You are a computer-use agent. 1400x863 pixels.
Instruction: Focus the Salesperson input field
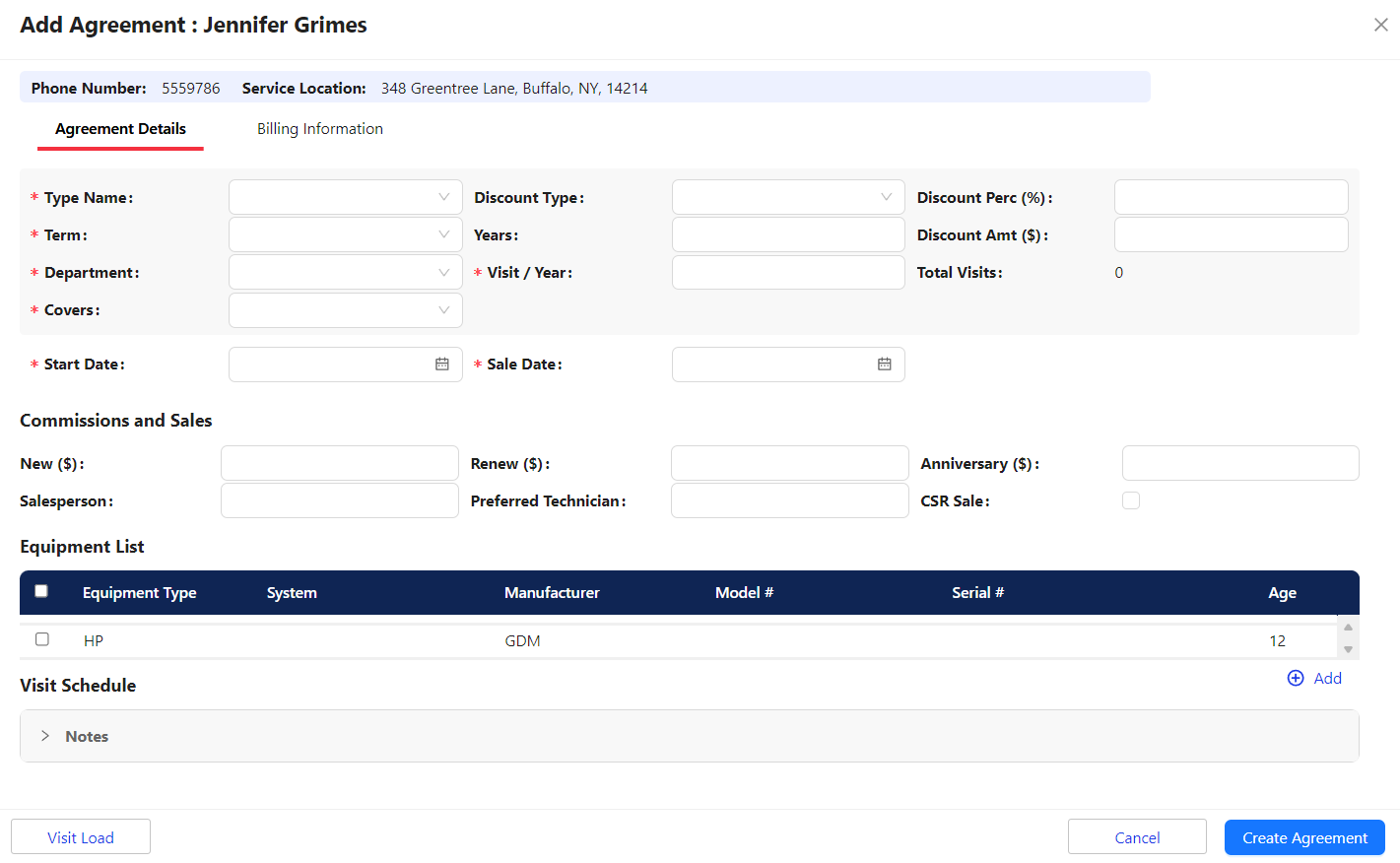click(x=340, y=500)
